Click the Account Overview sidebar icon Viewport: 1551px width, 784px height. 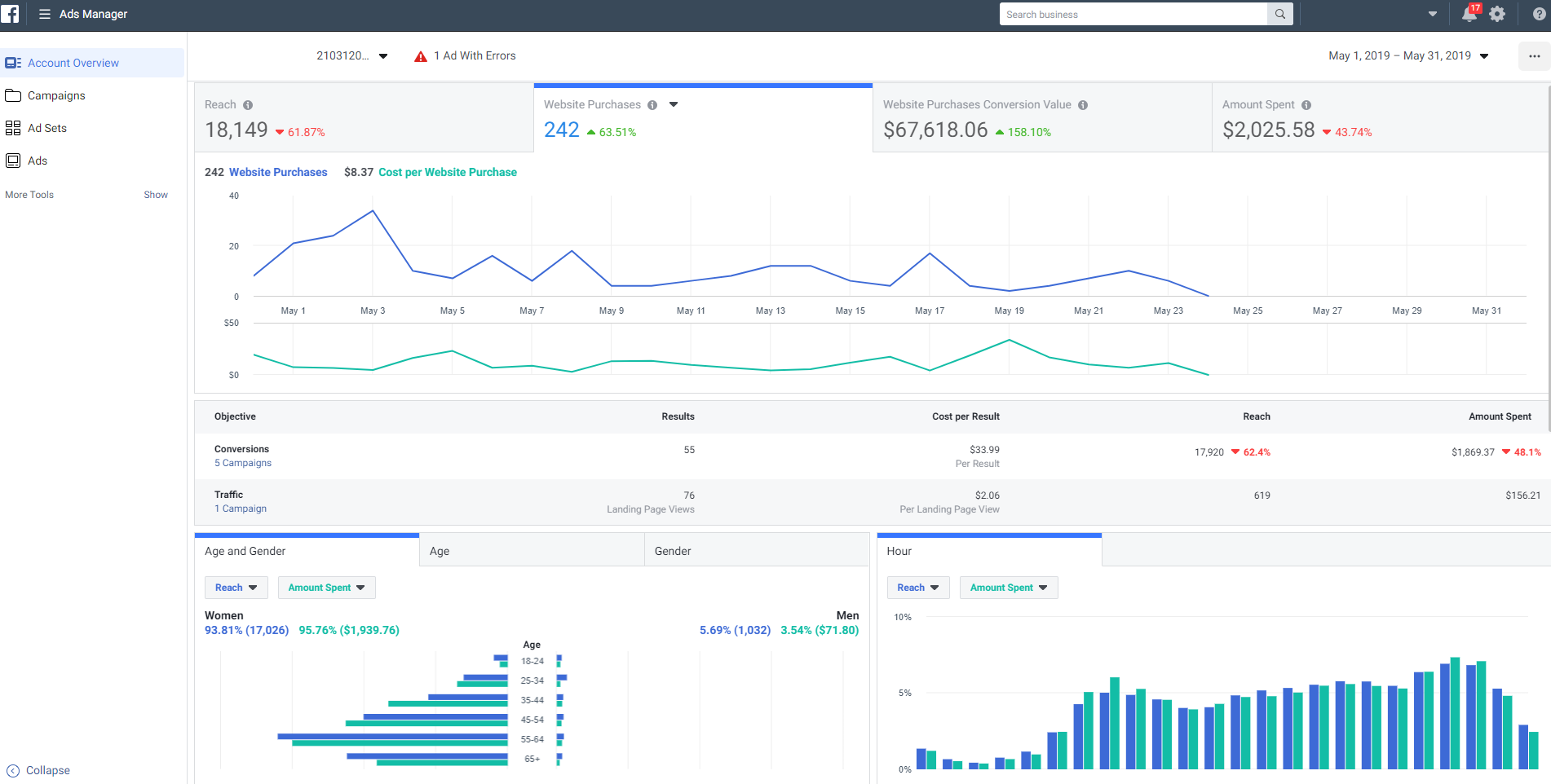coord(13,63)
